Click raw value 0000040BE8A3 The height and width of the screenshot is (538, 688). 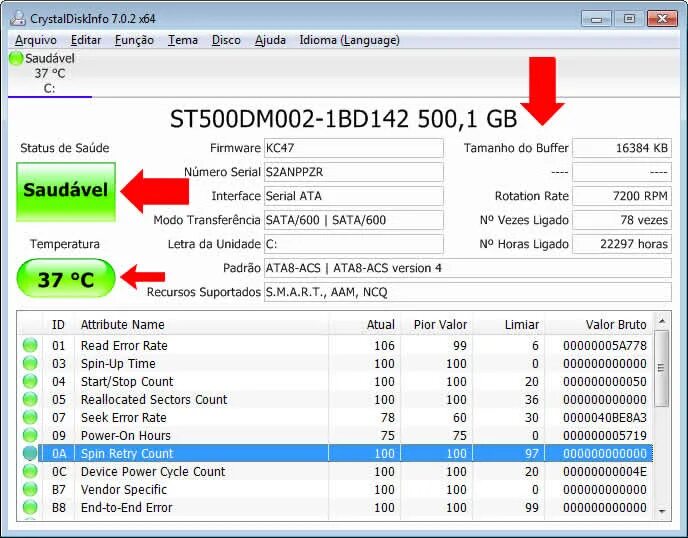[605, 418]
